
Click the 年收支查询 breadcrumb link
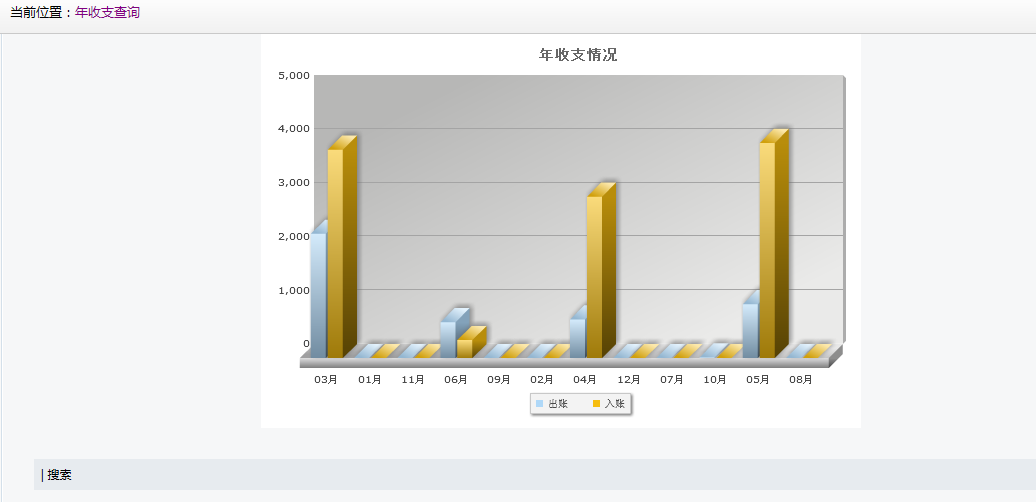point(108,13)
